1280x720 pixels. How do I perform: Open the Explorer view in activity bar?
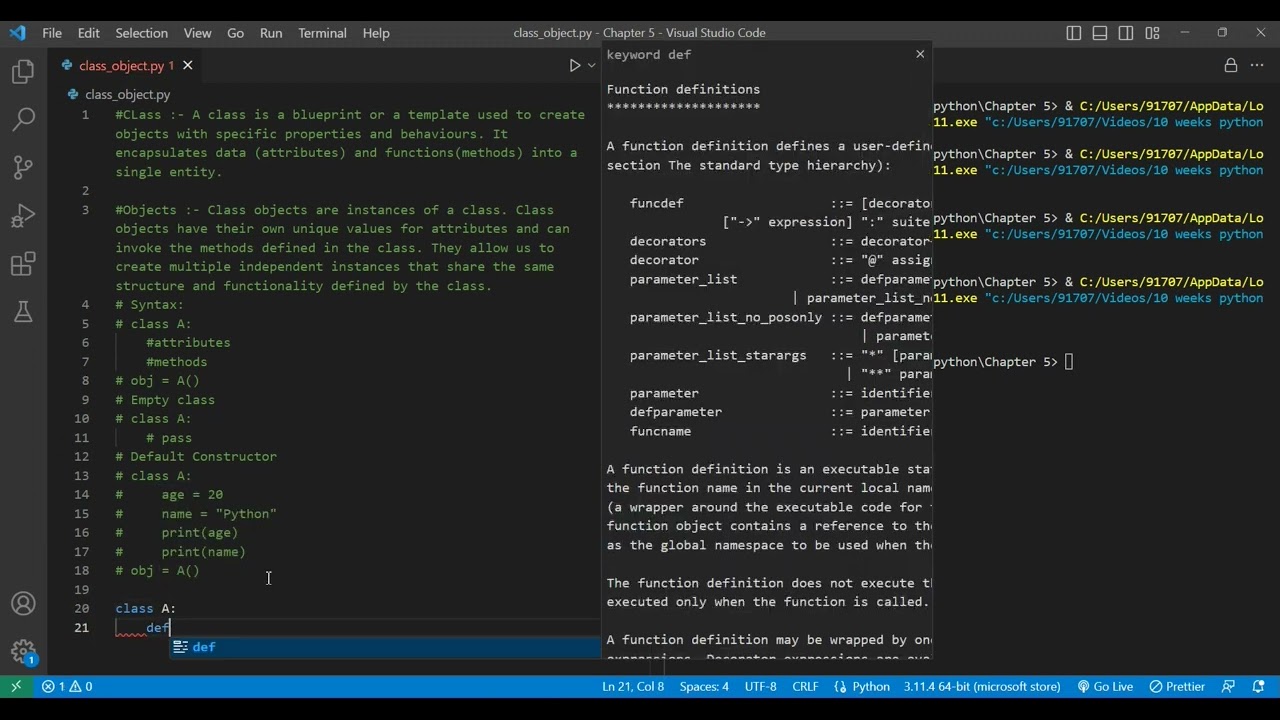click(x=23, y=72)
